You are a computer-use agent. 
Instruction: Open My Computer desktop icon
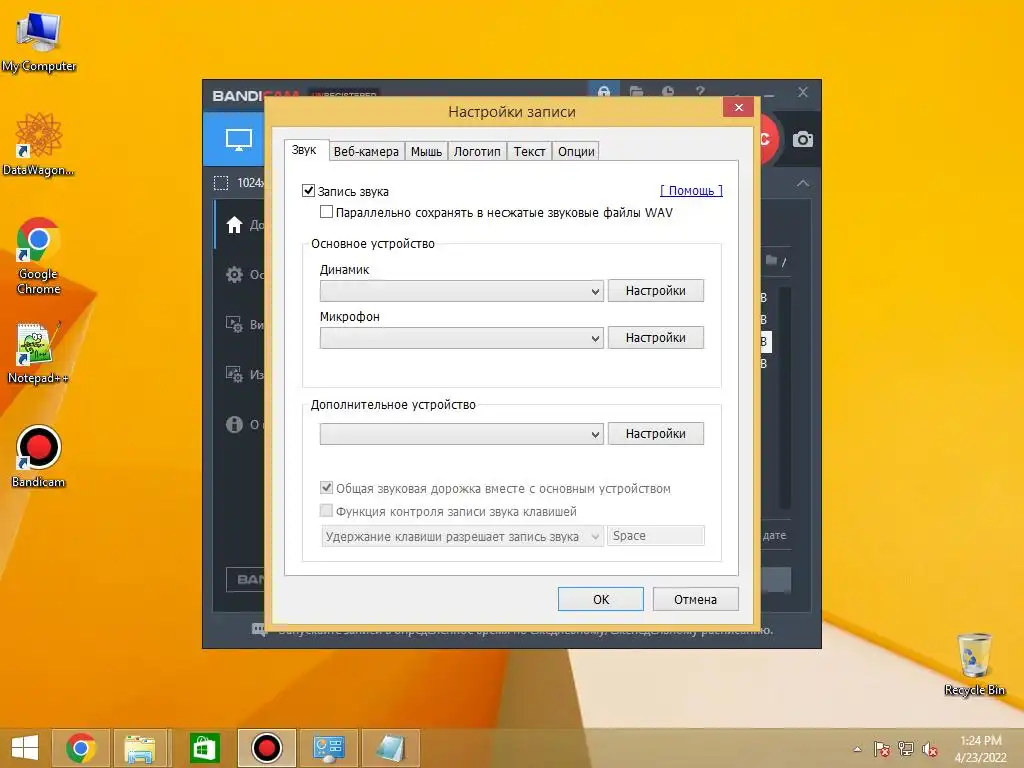[x=39, y=42]
